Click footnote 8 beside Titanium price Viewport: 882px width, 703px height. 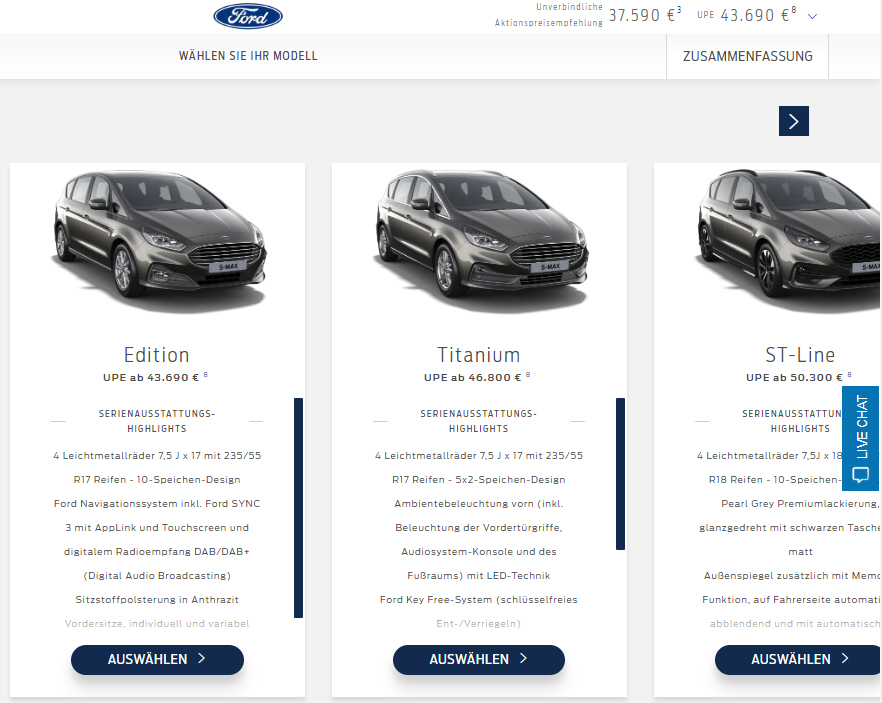tap(528, 375)
